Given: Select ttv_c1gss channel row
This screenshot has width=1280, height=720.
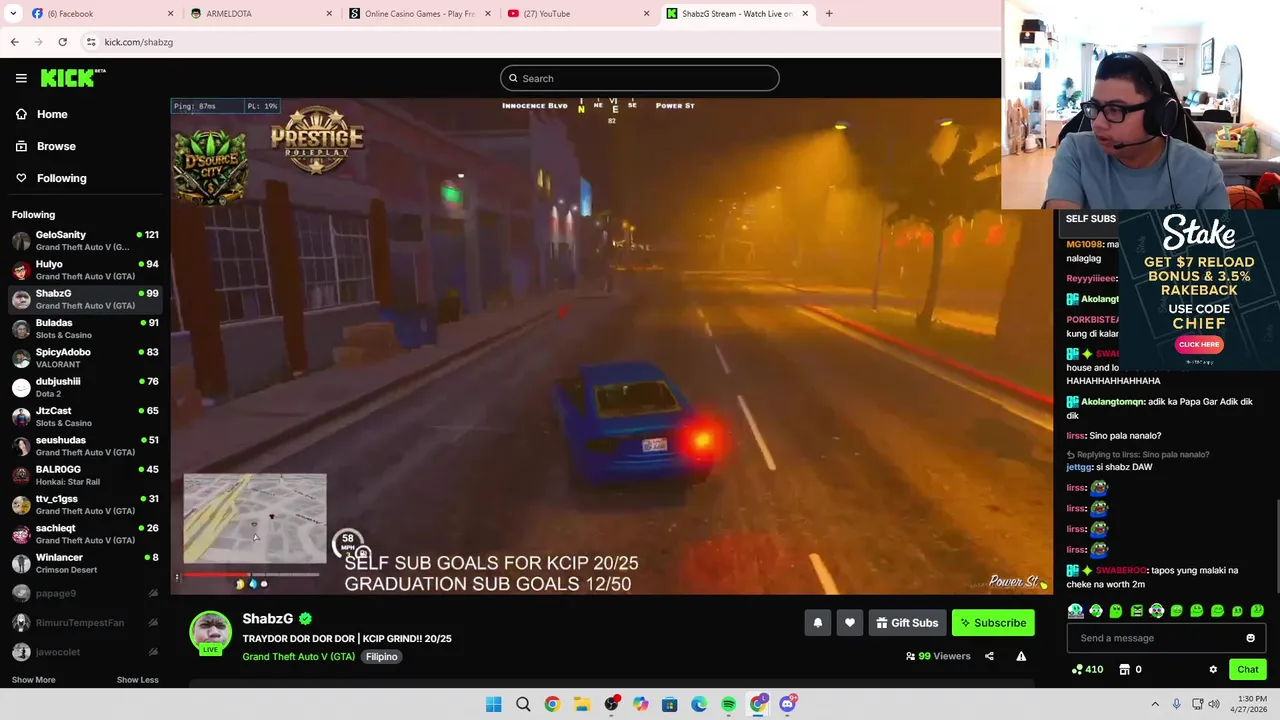Looking at the screenshot, I should click(x=85, y=505).
